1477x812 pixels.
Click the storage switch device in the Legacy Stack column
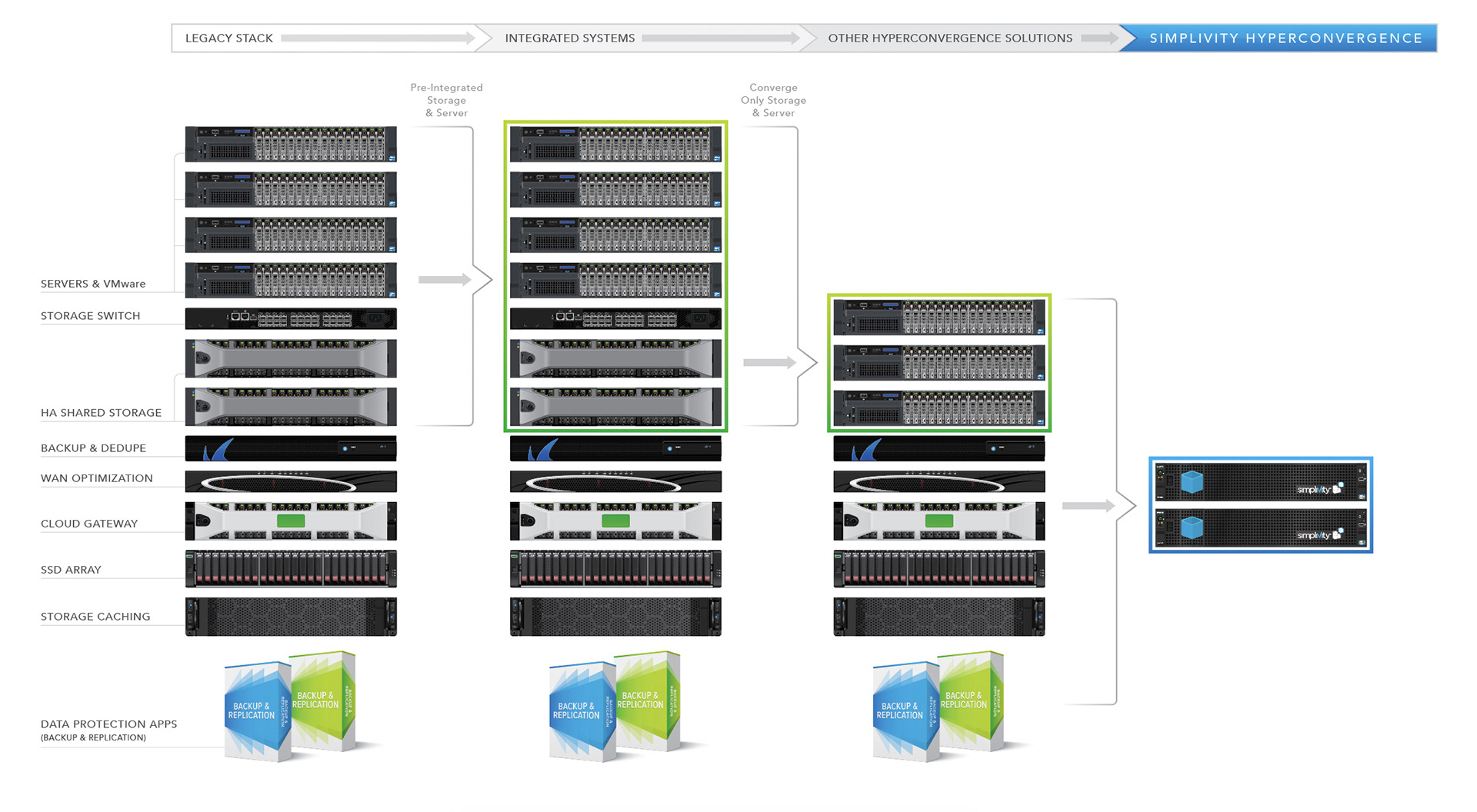[x=291, y=318]
